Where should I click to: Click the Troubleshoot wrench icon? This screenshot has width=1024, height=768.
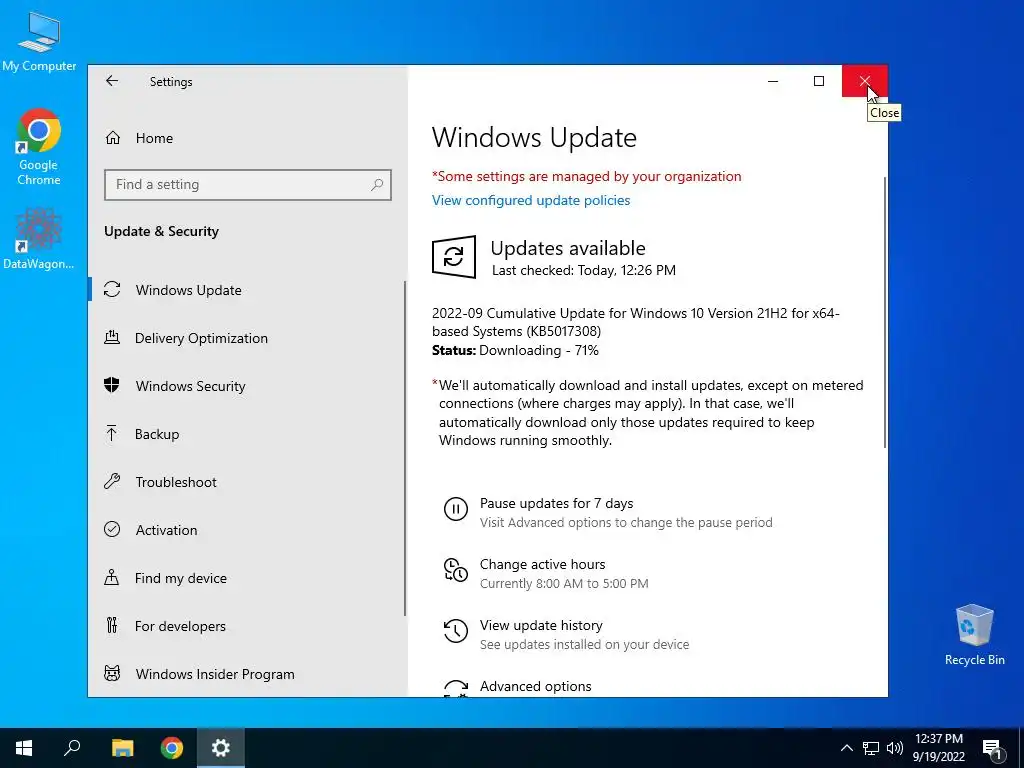[112, 481]
